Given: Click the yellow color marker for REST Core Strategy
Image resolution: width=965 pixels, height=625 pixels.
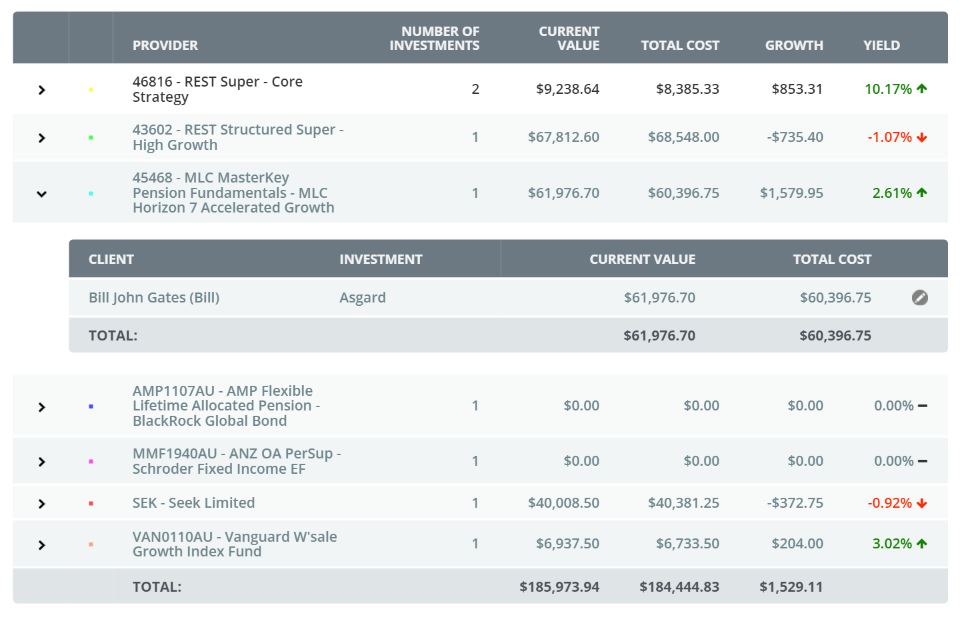Looking at the screenshot, I should point(91,90).
